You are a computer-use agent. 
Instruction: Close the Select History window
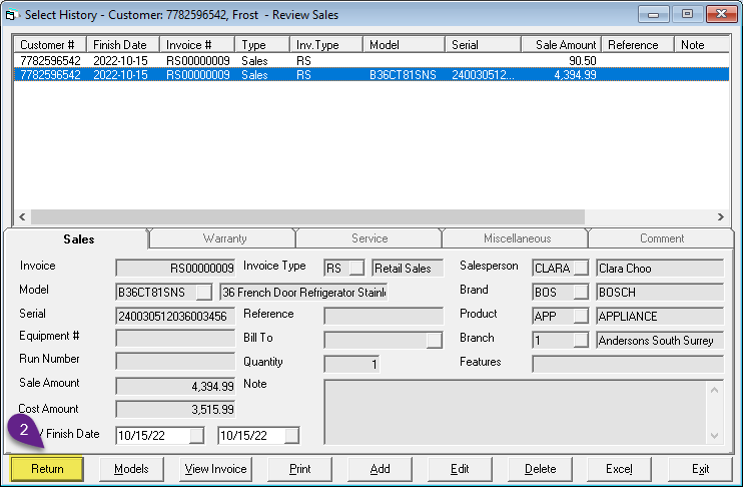pos(721,14)
